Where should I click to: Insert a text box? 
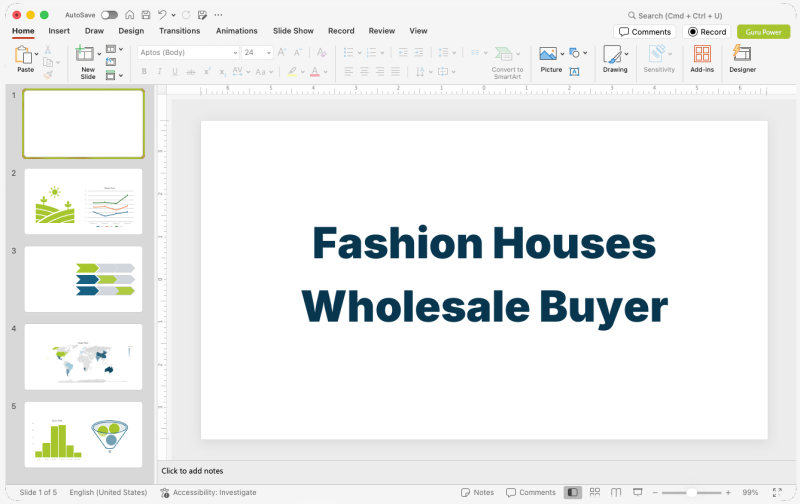point(574,71)
